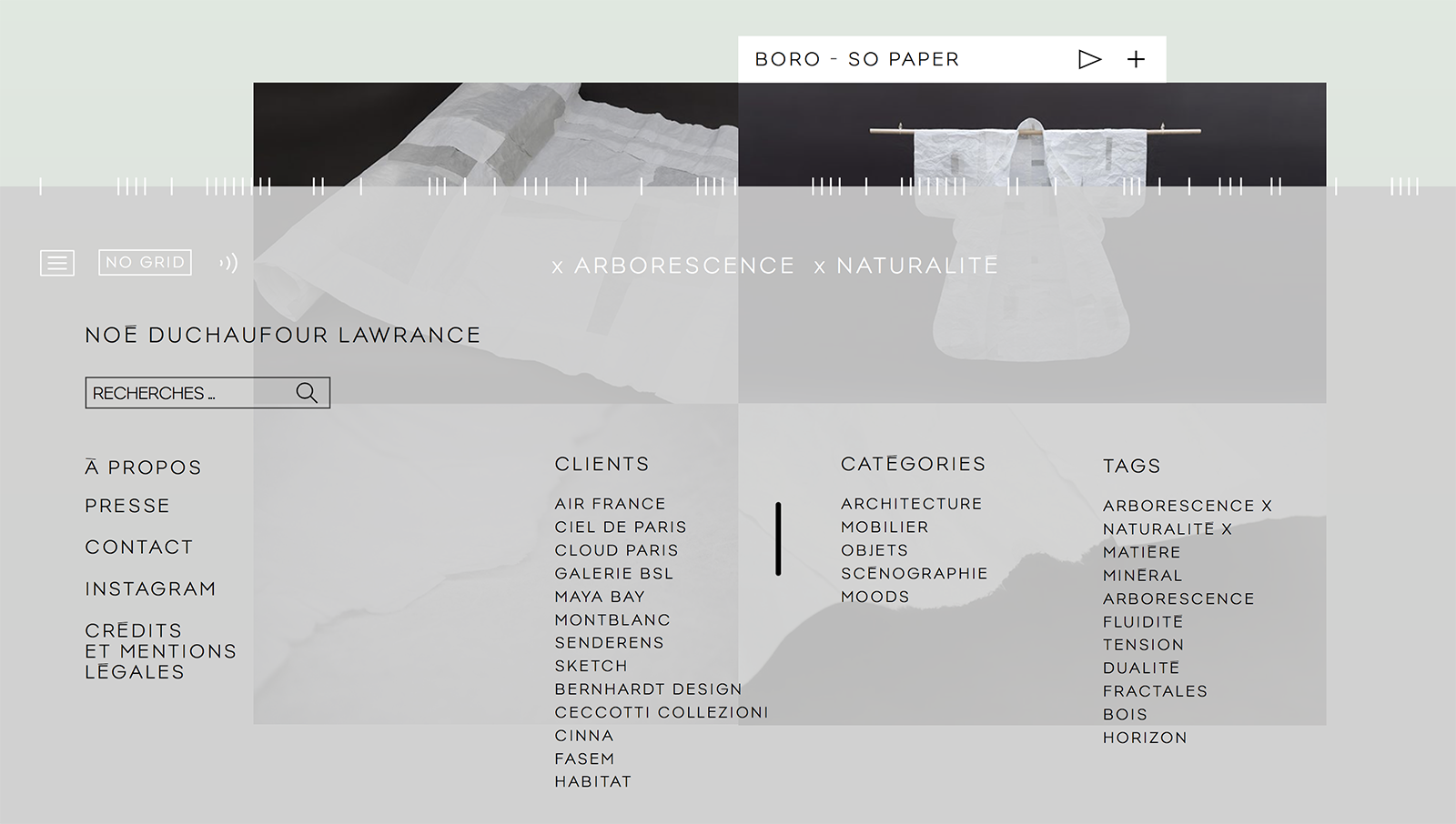Select client AIR FRANCE
This screenshot has width=1456, height=824.
tap(610, 504)
